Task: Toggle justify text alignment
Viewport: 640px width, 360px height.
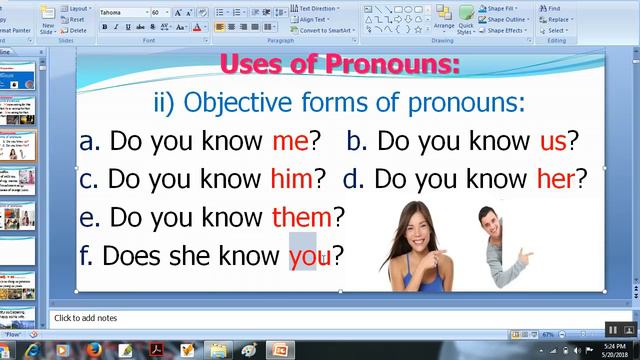Action: coord(255,27)
